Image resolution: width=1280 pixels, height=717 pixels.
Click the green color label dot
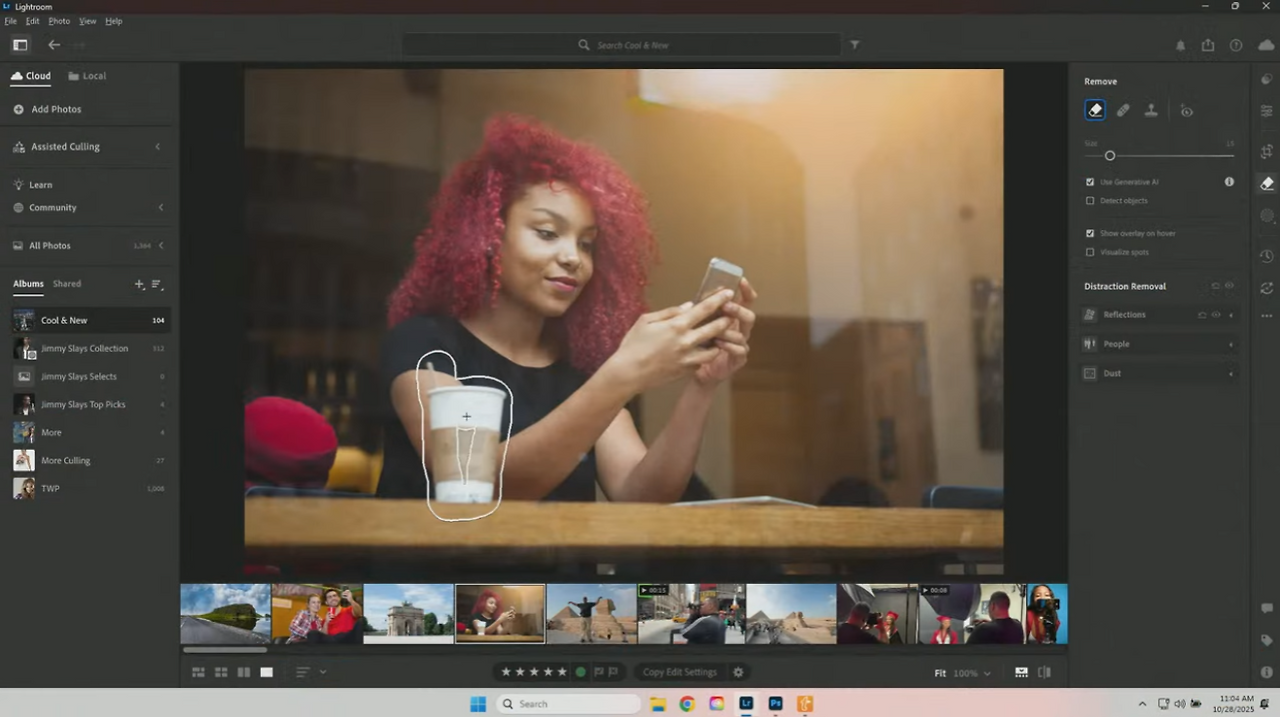point(580,672)
